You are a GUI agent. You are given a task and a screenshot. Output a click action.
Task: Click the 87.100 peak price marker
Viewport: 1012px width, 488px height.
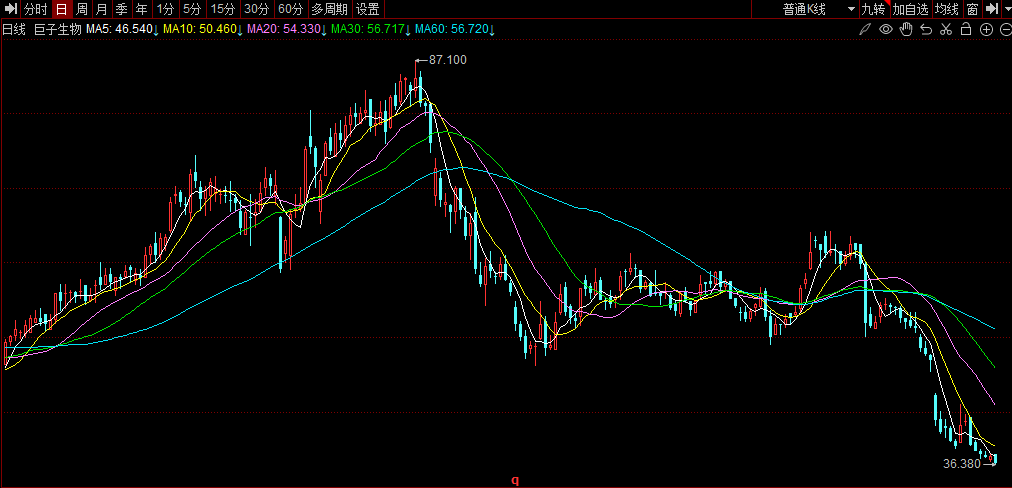point(447,60)
